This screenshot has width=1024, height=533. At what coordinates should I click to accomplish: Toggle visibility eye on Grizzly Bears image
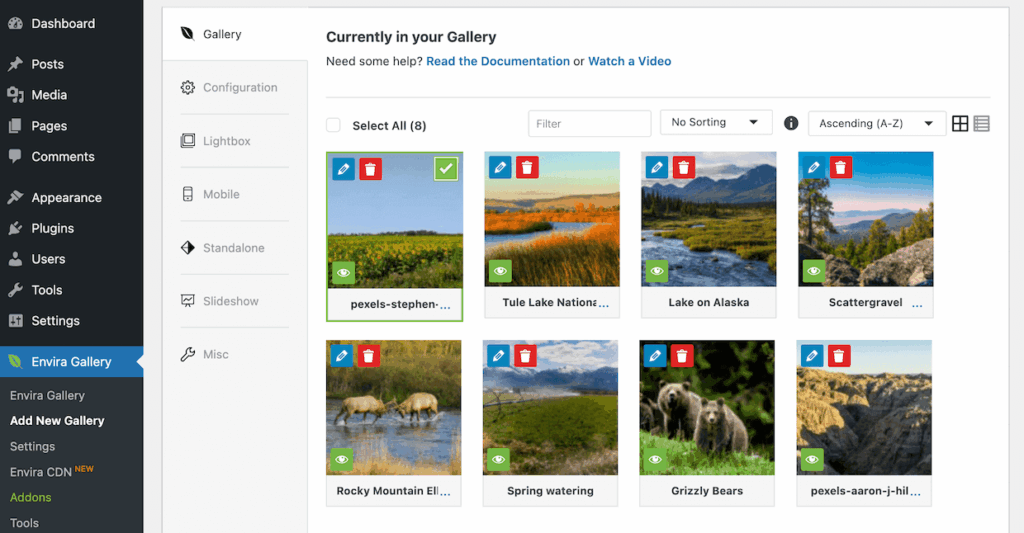pyautogui.click(x=655, y=459)
